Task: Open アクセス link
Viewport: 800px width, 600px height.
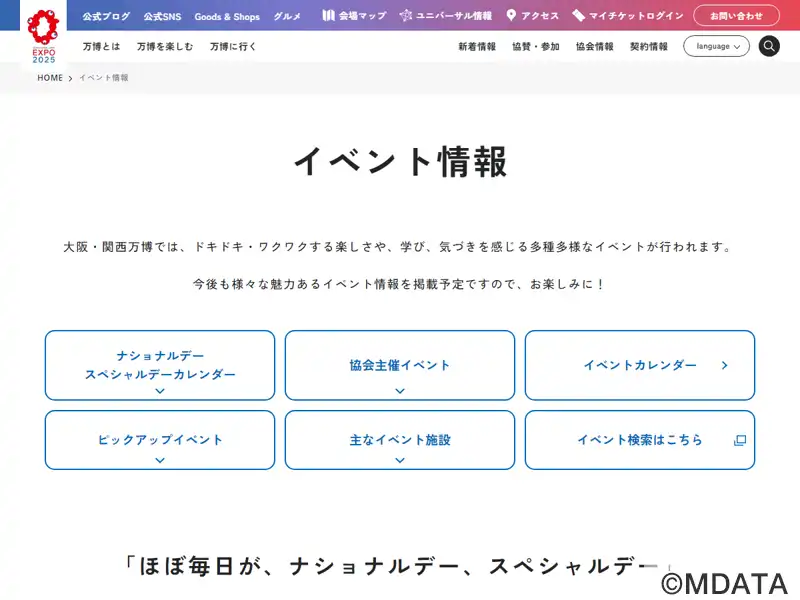Action: click(x=533, y=16)
